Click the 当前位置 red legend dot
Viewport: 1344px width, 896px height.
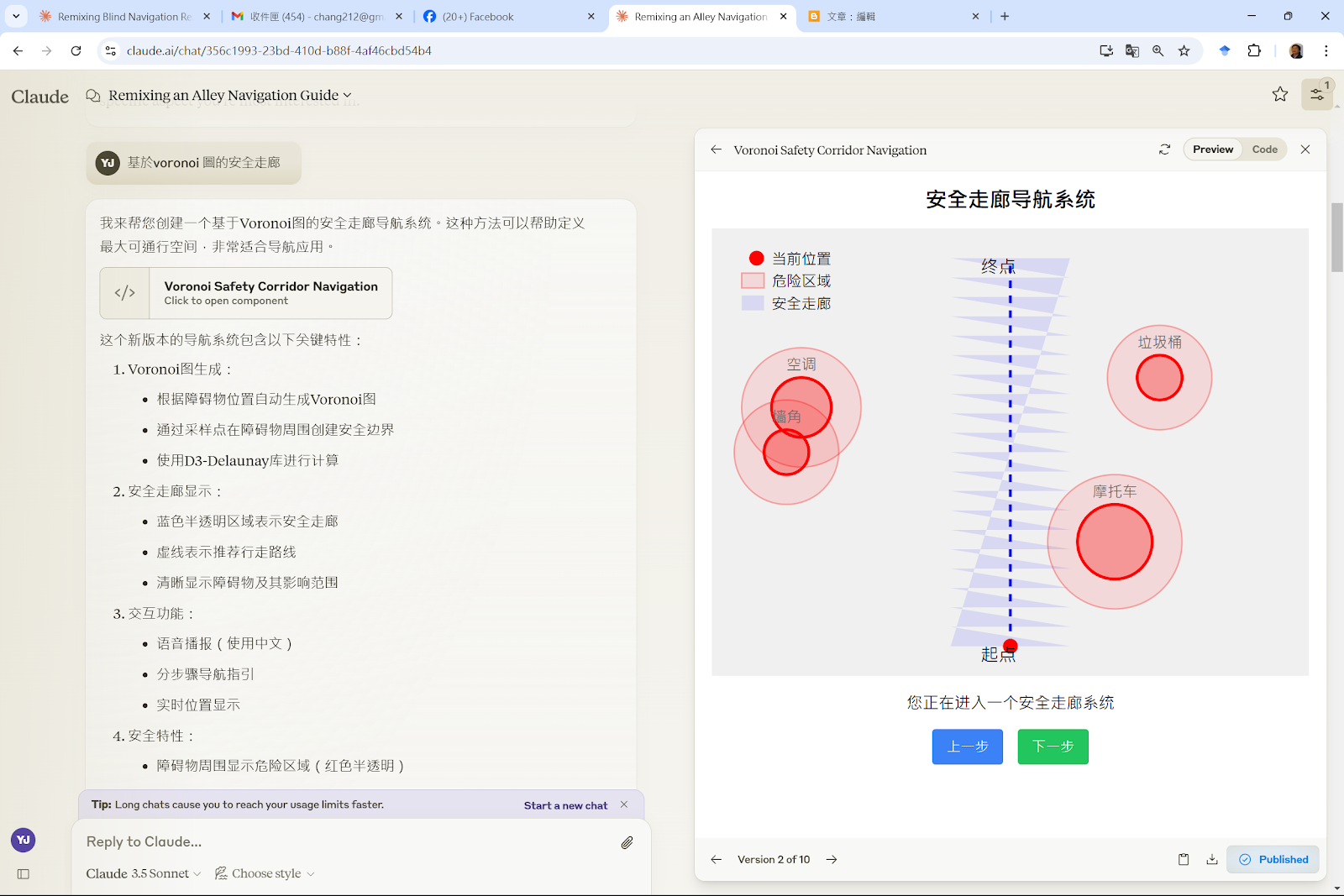[756, 258]
